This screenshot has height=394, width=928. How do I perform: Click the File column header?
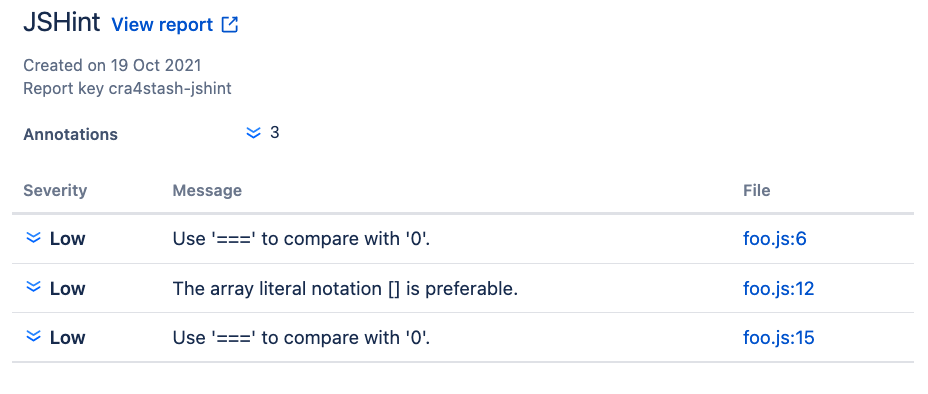coord(756,190)
